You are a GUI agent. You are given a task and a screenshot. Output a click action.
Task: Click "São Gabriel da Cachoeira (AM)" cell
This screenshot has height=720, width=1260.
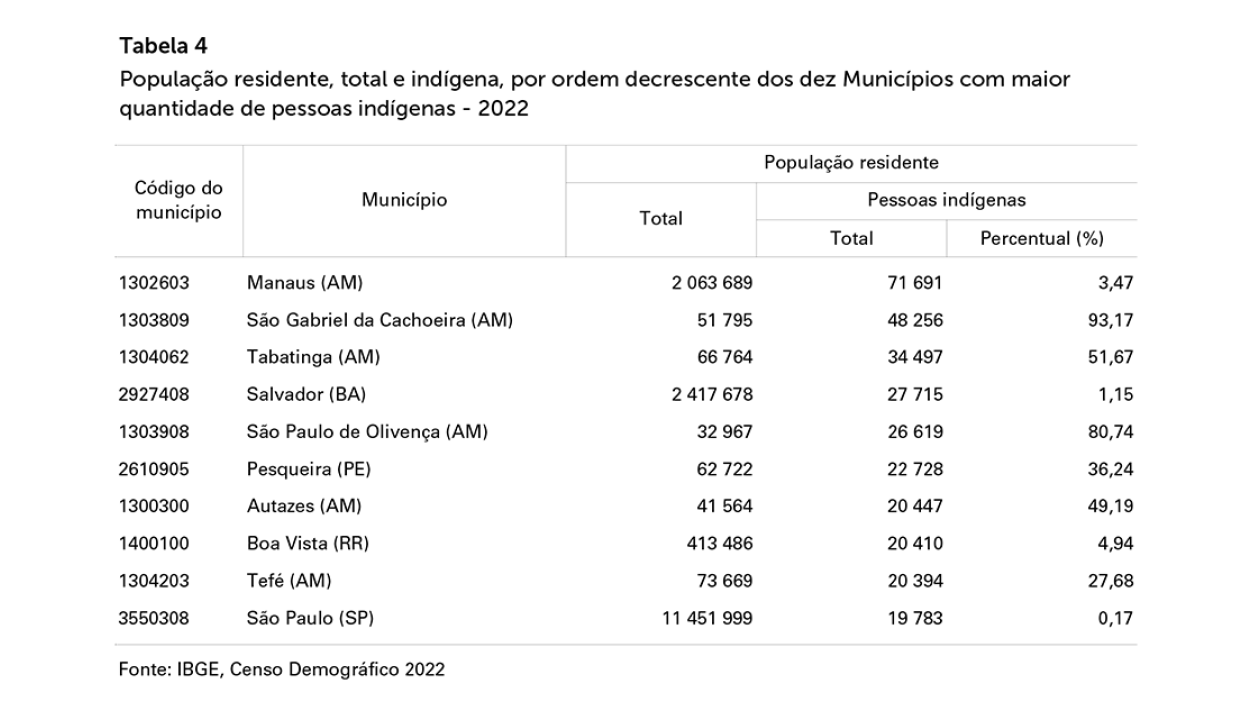click(380, 321)
